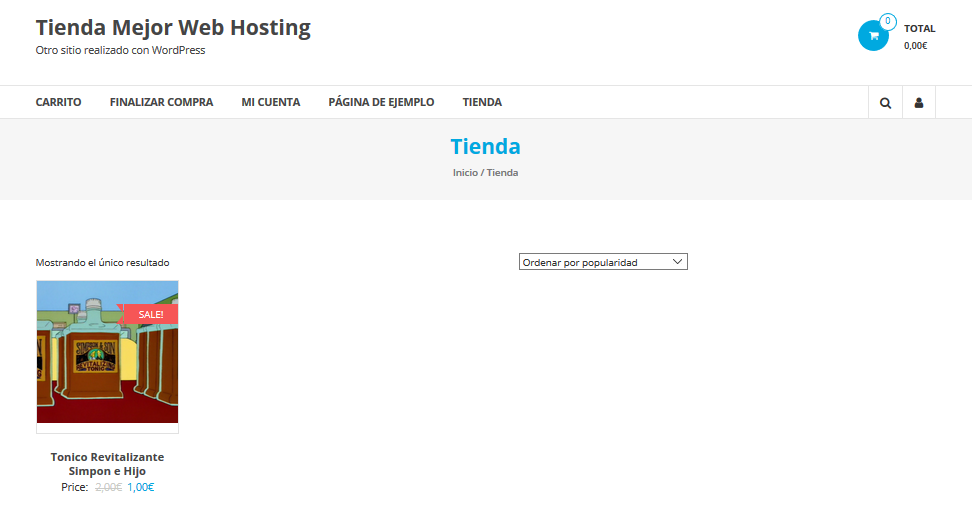Click the Tienda Mejor Web Hosting title
The image size is (972, 531).
coord(173,27)
